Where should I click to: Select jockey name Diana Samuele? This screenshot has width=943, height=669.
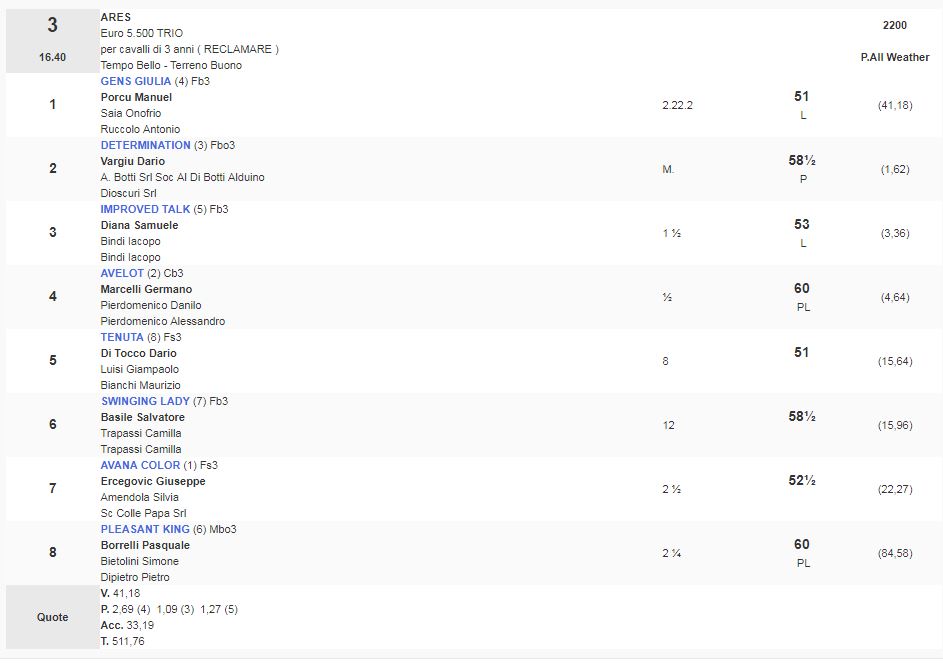[139, 225]
